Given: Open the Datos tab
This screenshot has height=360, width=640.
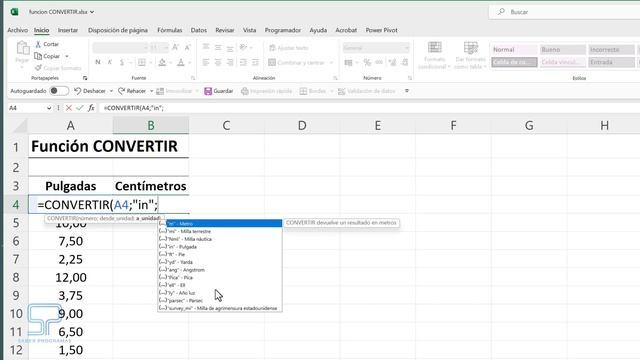Looking at the screenshot, I should (x=199, y=30).
